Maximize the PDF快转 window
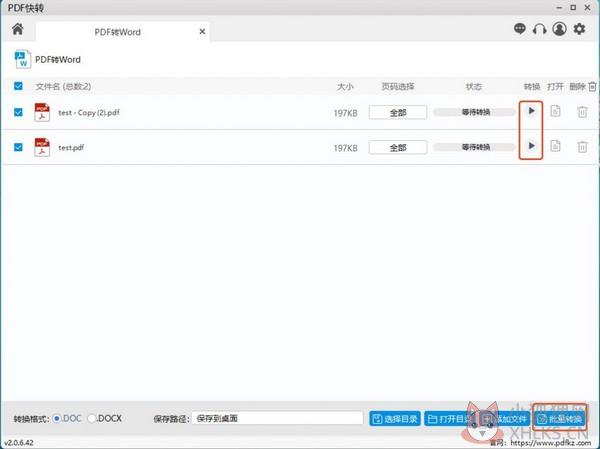This screenshot has width=600, height=449. point(573,7)
